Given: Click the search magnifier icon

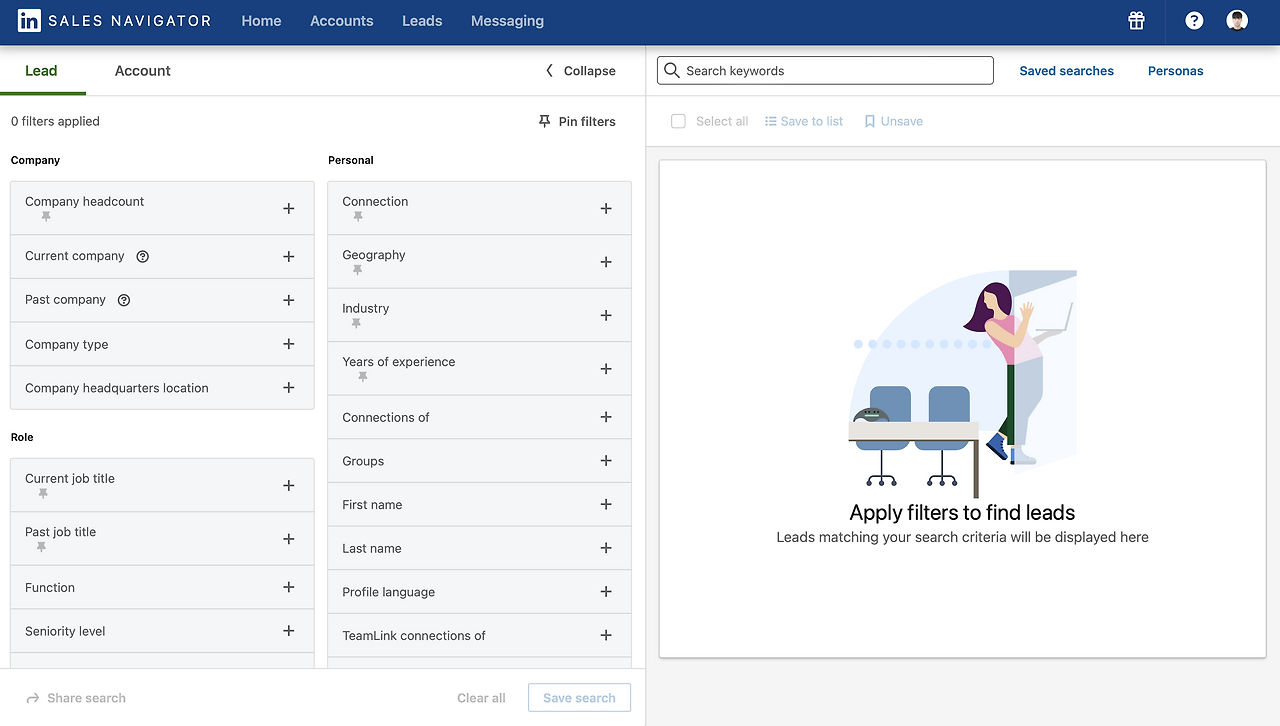Looking at the screenshot, I should (673, 71).
